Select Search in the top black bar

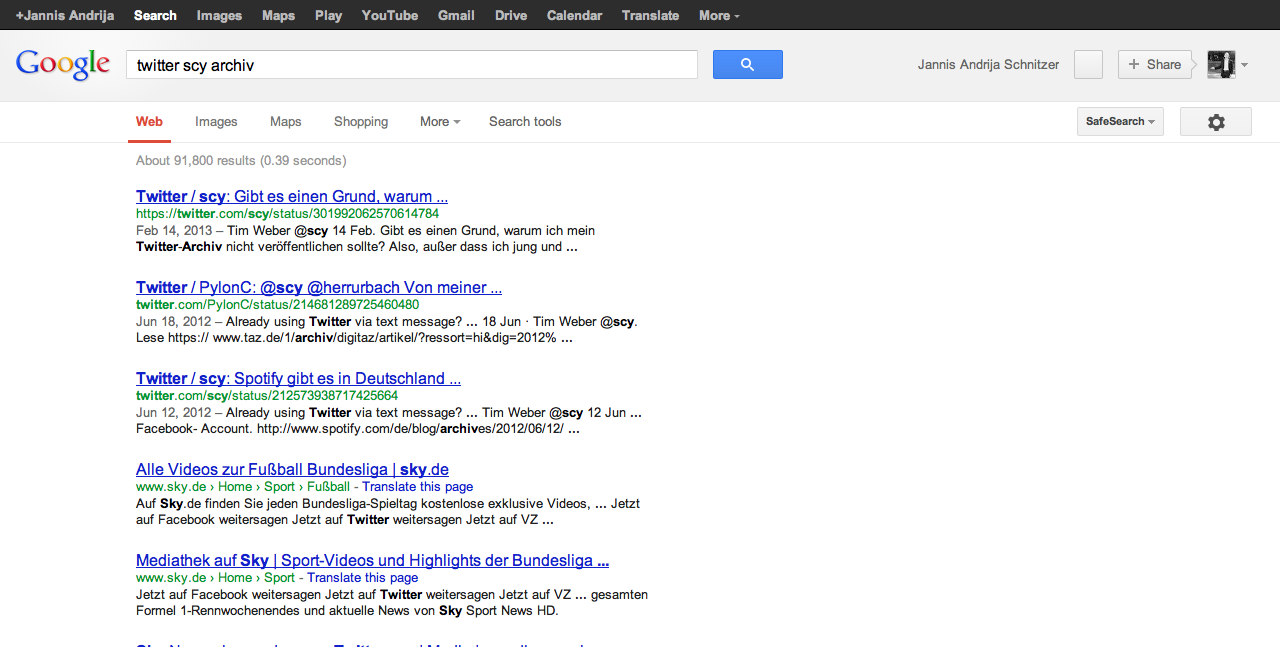155,15
